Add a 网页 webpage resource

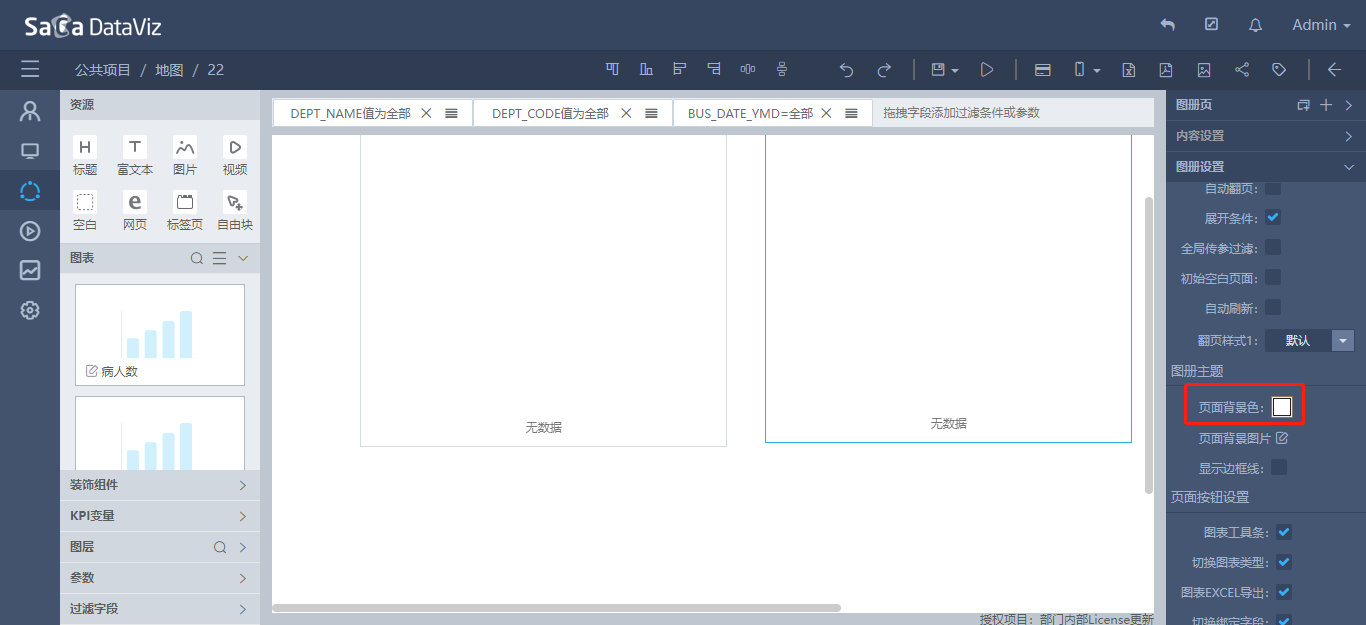[135, 211]
